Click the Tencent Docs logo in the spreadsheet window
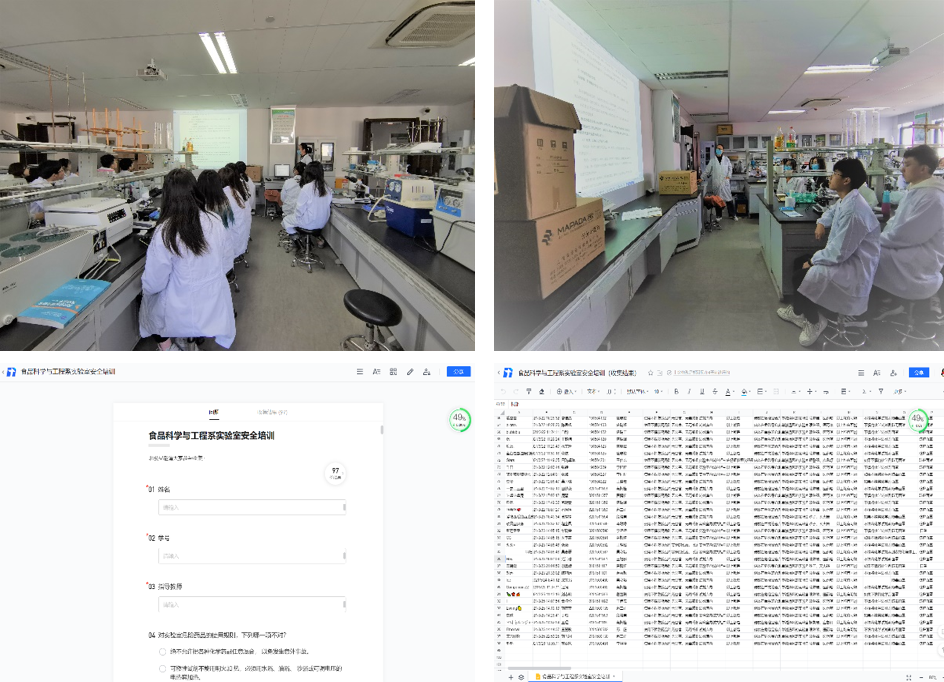The height and width of the screenshot is (682, 944). (x=508, y=373)
